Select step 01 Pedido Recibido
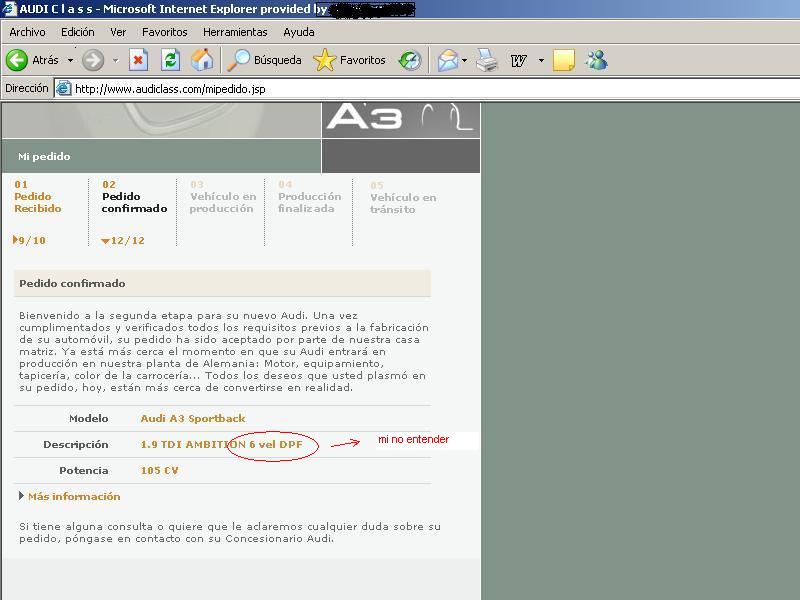Image resolution: width=800 pixels, height=600 pixels. (x=38, y=197)
